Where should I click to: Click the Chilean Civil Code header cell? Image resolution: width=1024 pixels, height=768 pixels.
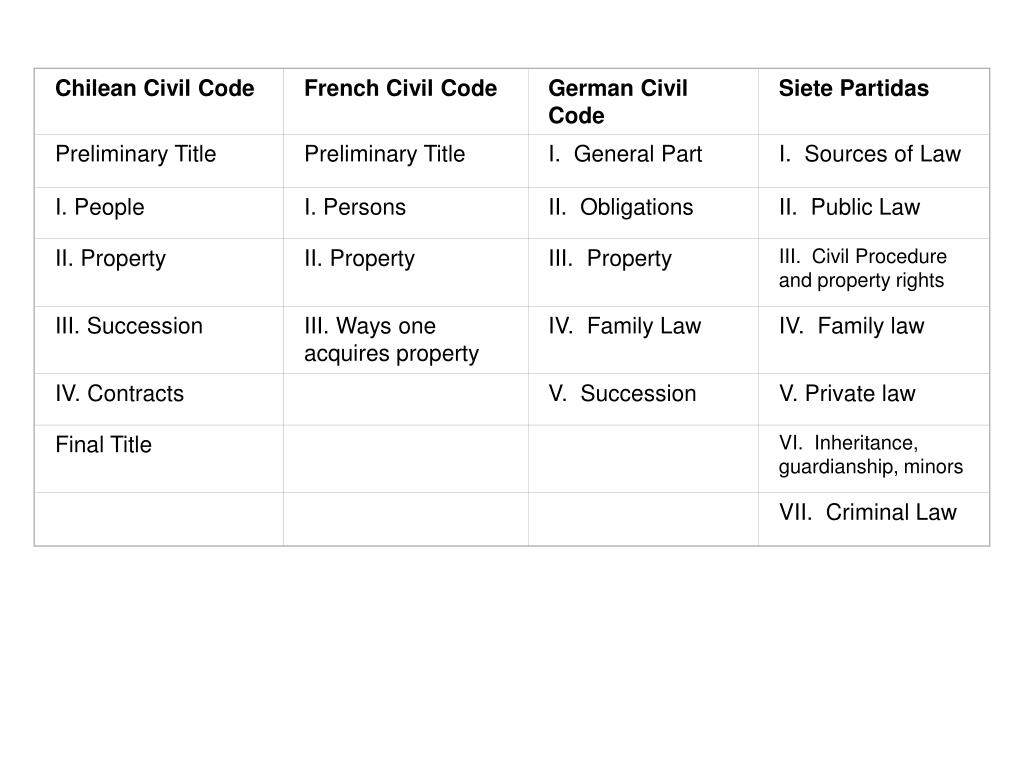click(159, 102)
